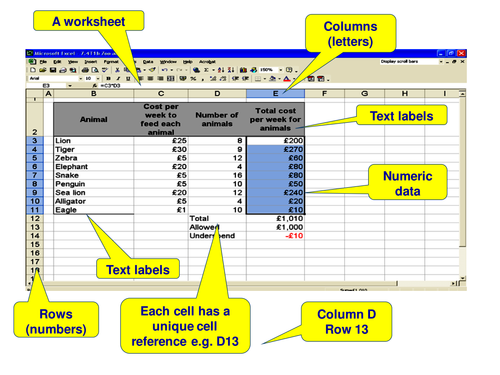Screen dimensions: 500x375
Task: Open the View menu
Action: pyautogui.click(x=73, y=62)
